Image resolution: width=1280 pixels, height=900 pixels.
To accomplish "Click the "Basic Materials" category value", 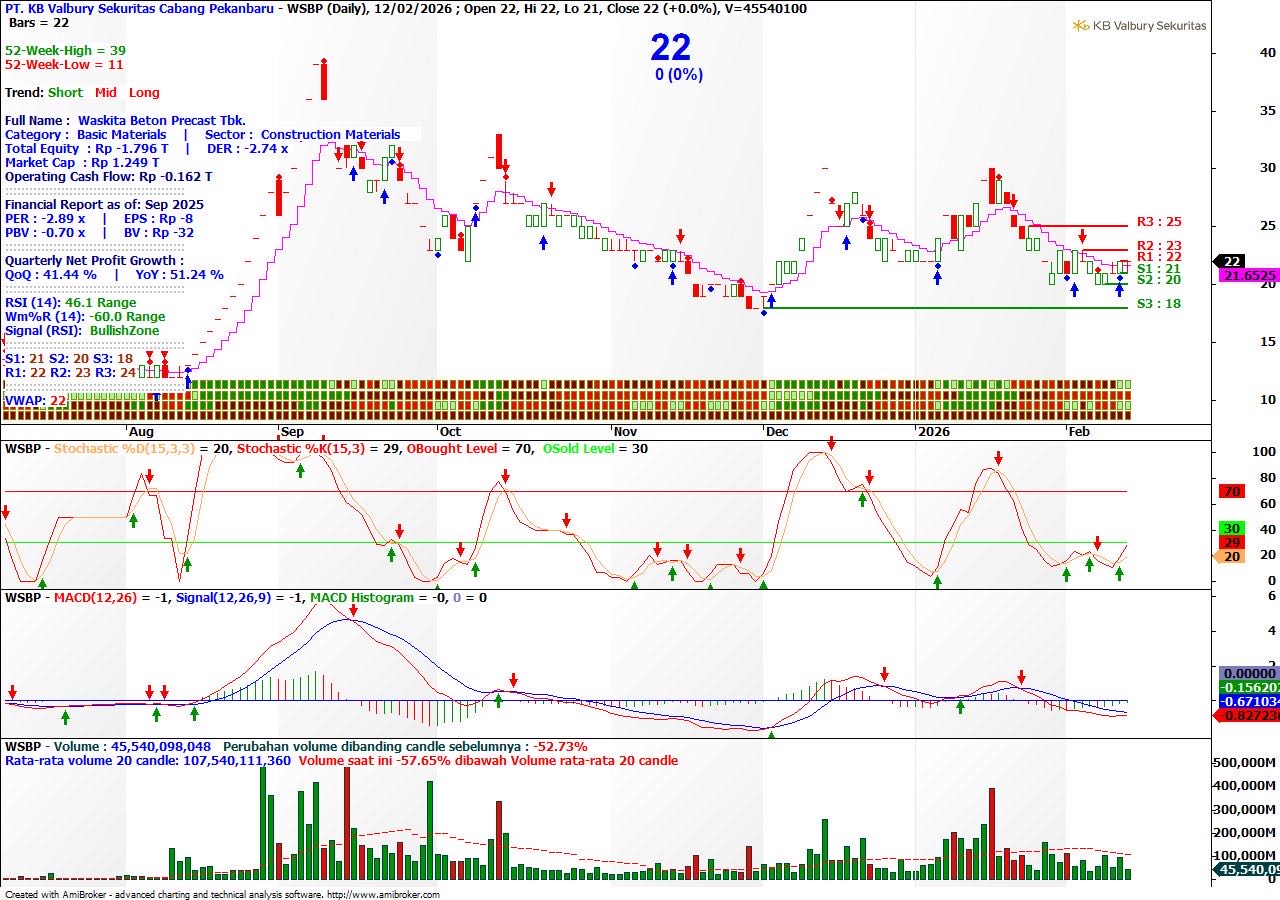I will (x=122, y=134).
